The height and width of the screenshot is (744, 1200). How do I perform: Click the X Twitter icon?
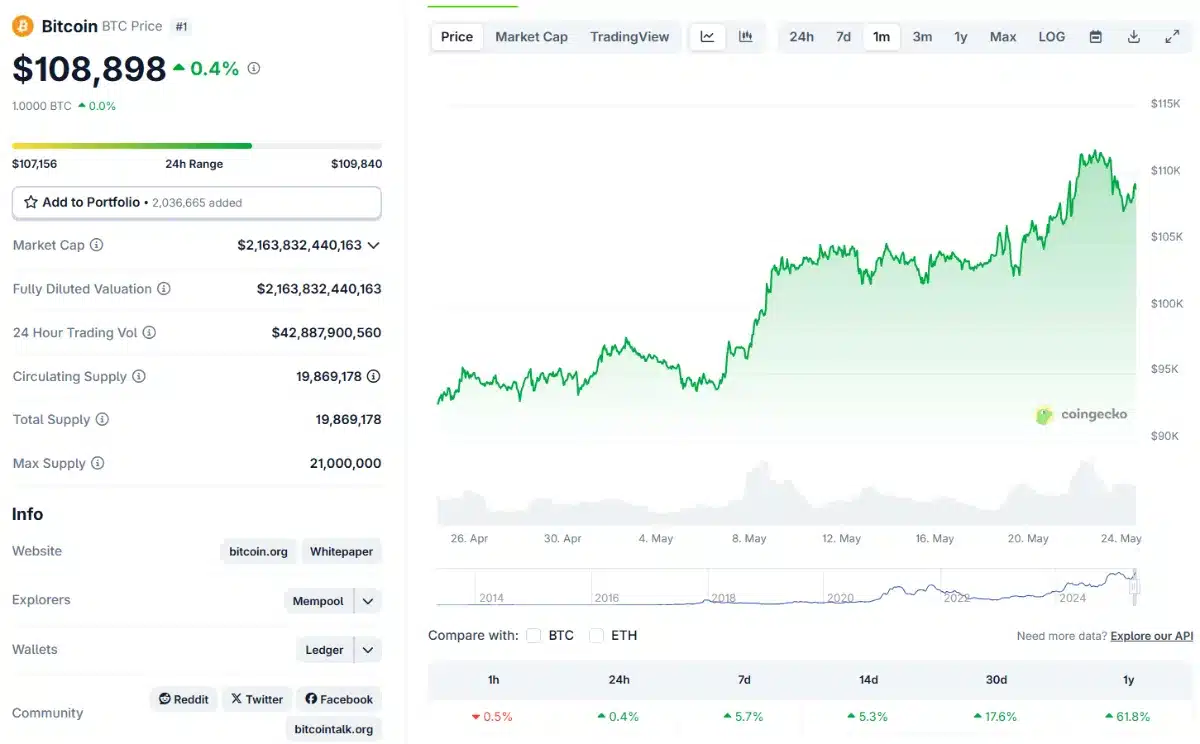click(x=236, y=699)
